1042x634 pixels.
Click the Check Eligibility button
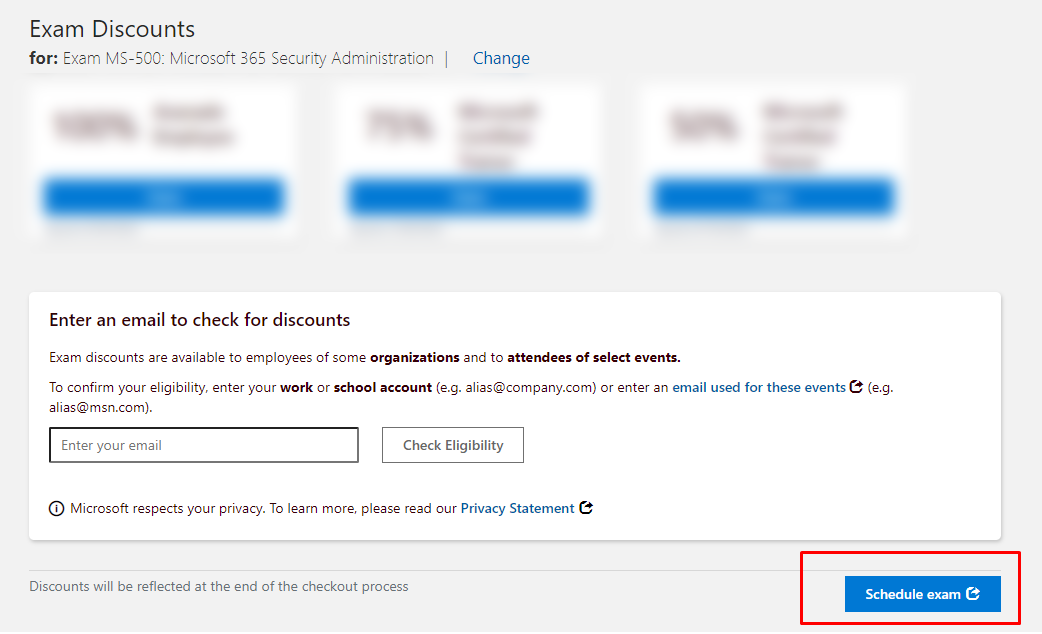[x=453, y=445]
